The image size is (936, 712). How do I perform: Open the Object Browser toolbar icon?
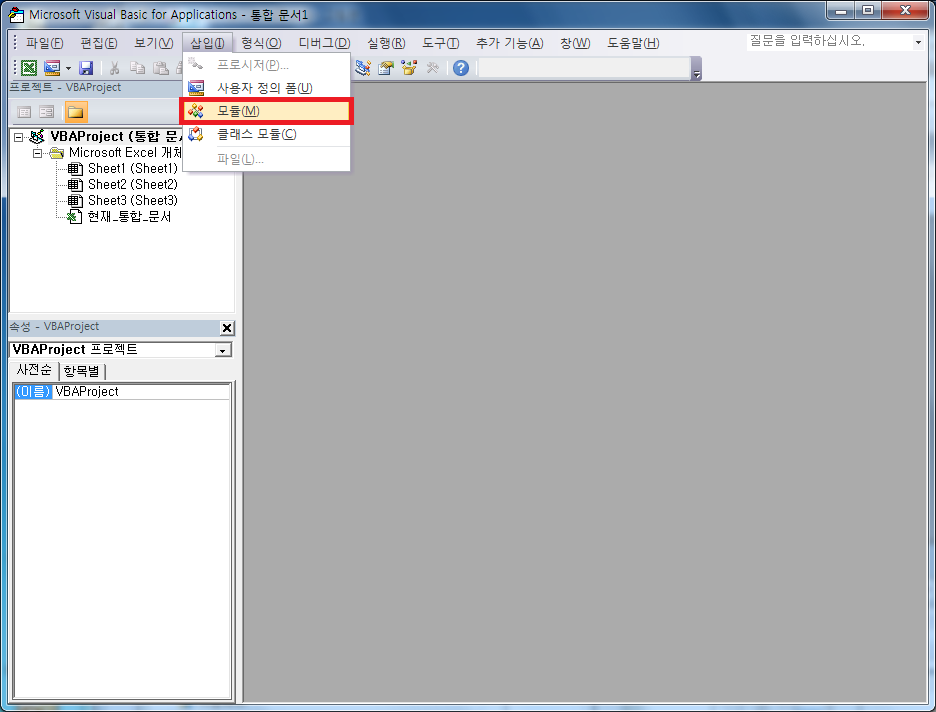pos(408,68)
